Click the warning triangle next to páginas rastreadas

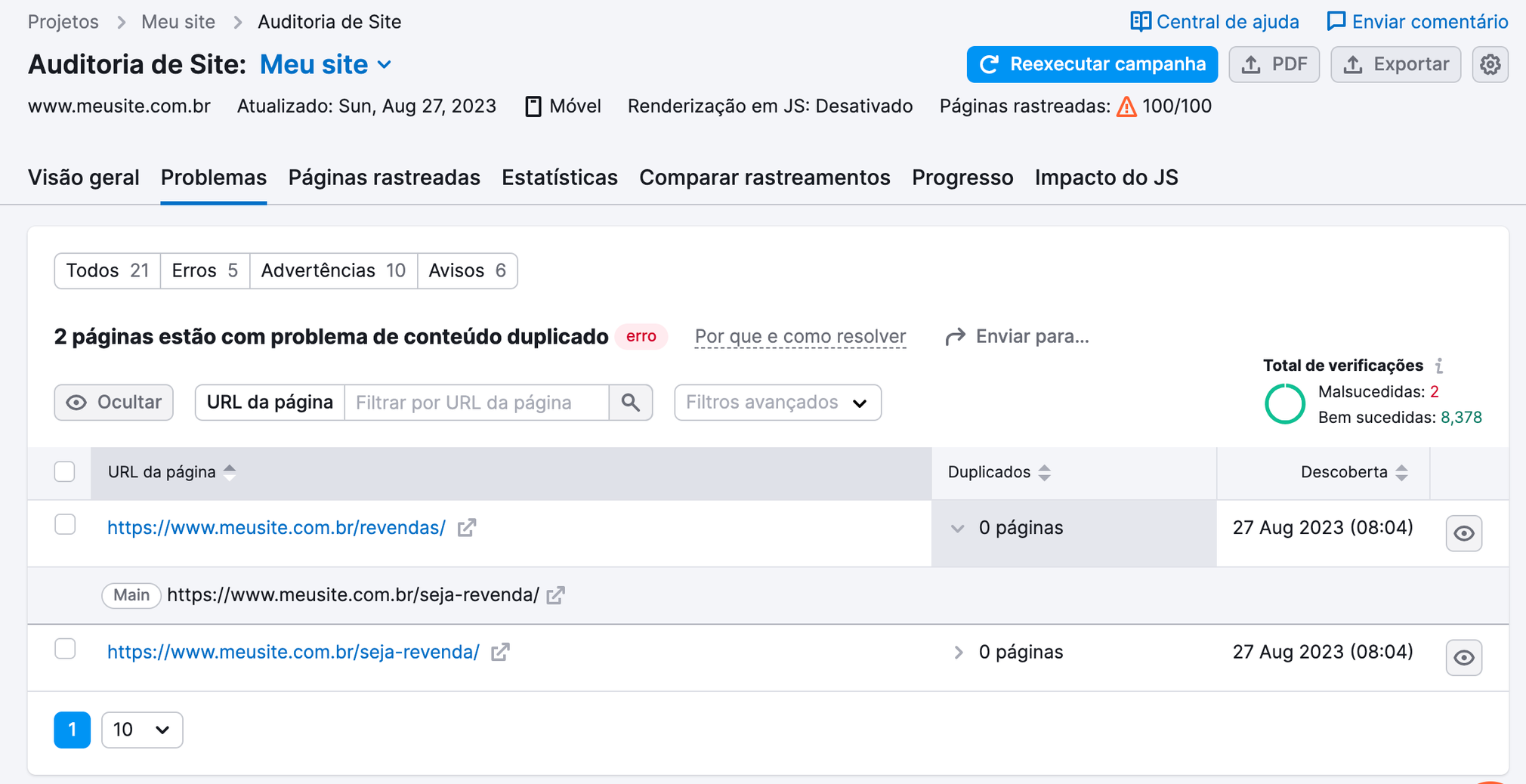(x=1126, y=106)
